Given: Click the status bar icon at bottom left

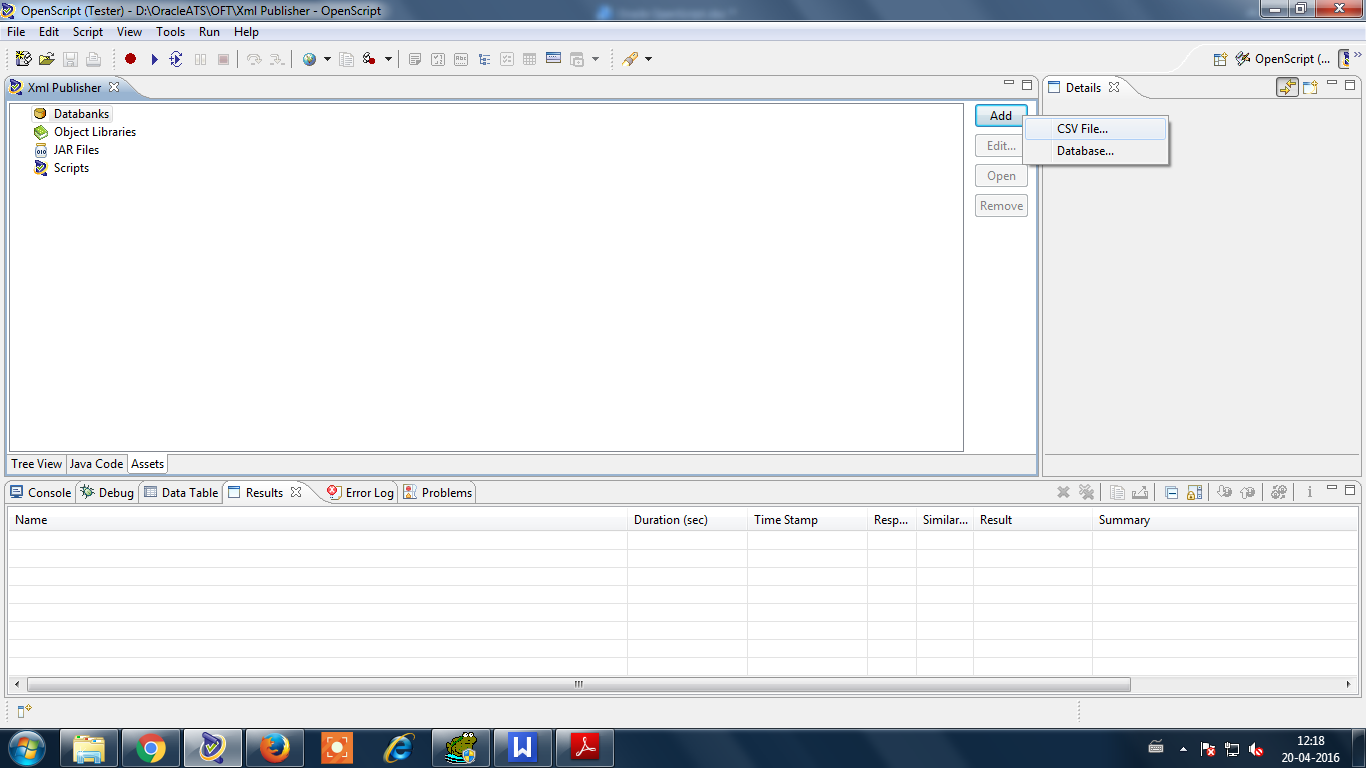Looking at the screenshot, I should pos(25,711).
